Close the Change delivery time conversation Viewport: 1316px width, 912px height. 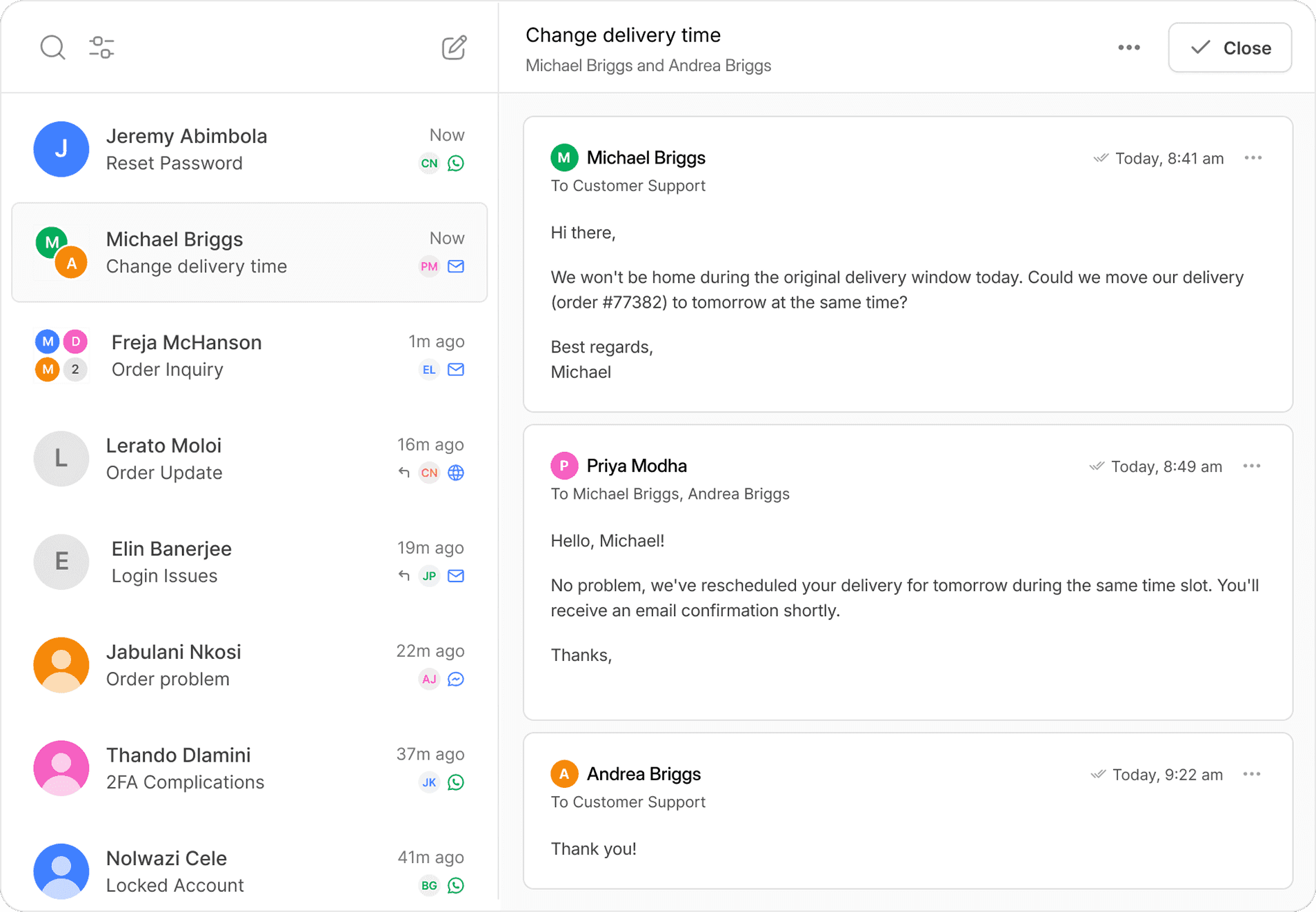point(1230,48)
